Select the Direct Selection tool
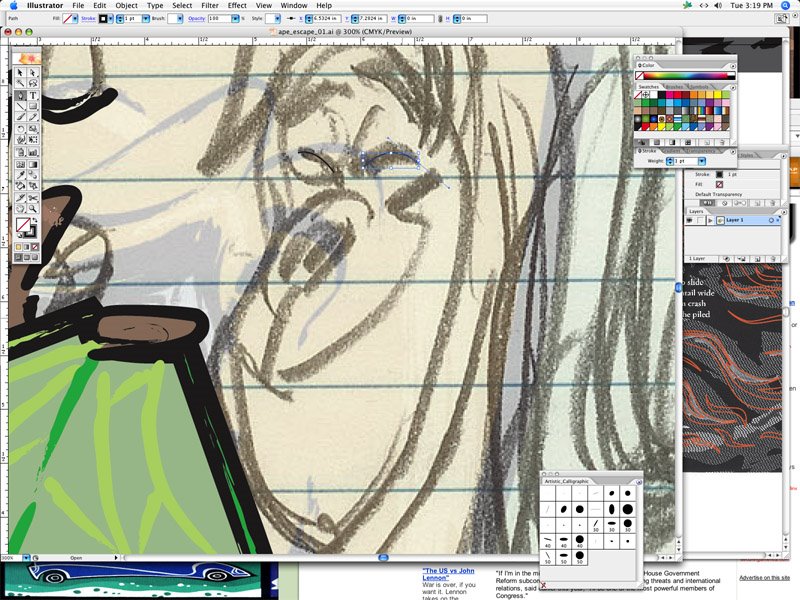 pyautogui.click(x=33, y=73)
